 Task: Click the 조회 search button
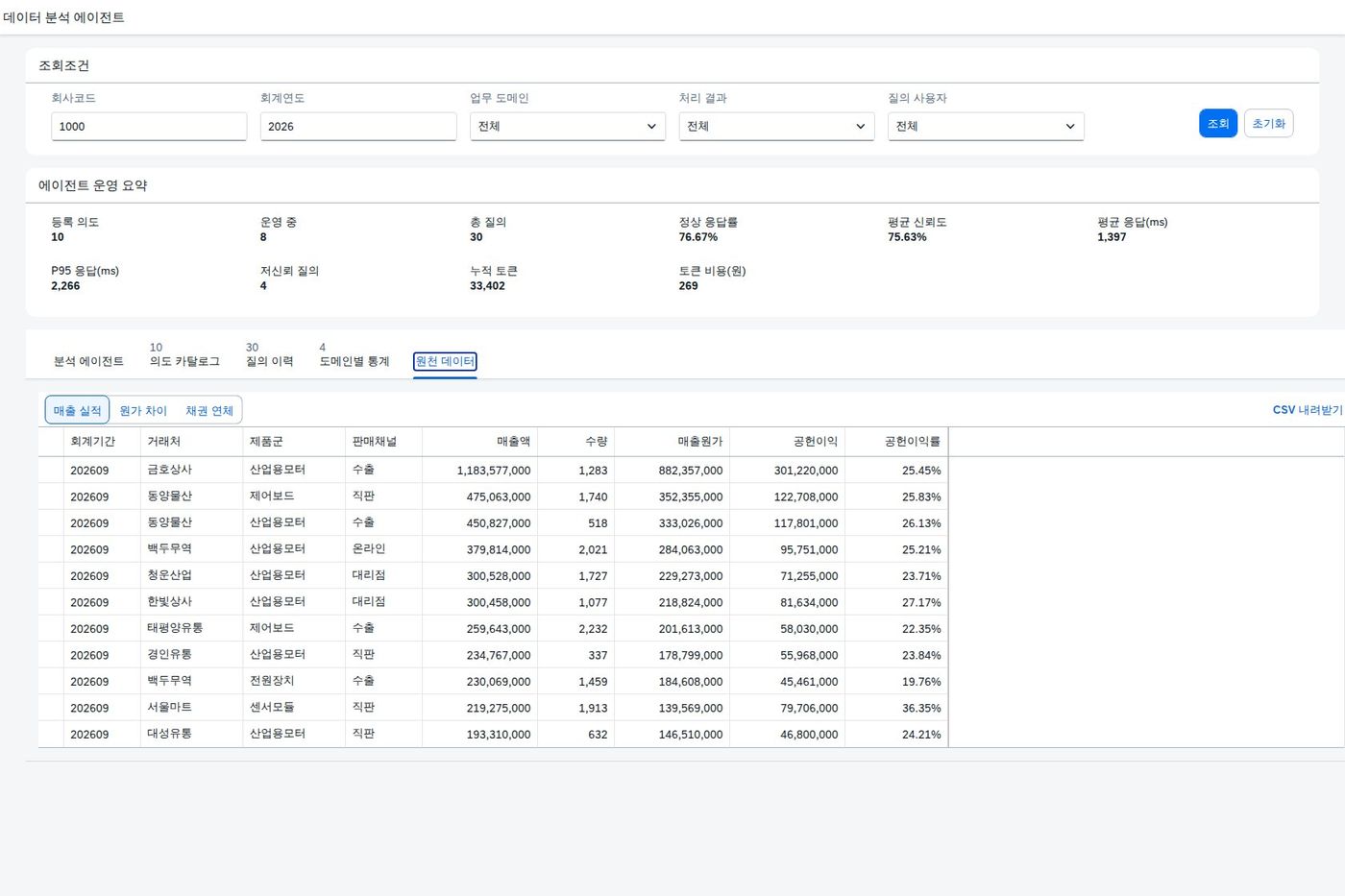click(x=1218, y=123)
